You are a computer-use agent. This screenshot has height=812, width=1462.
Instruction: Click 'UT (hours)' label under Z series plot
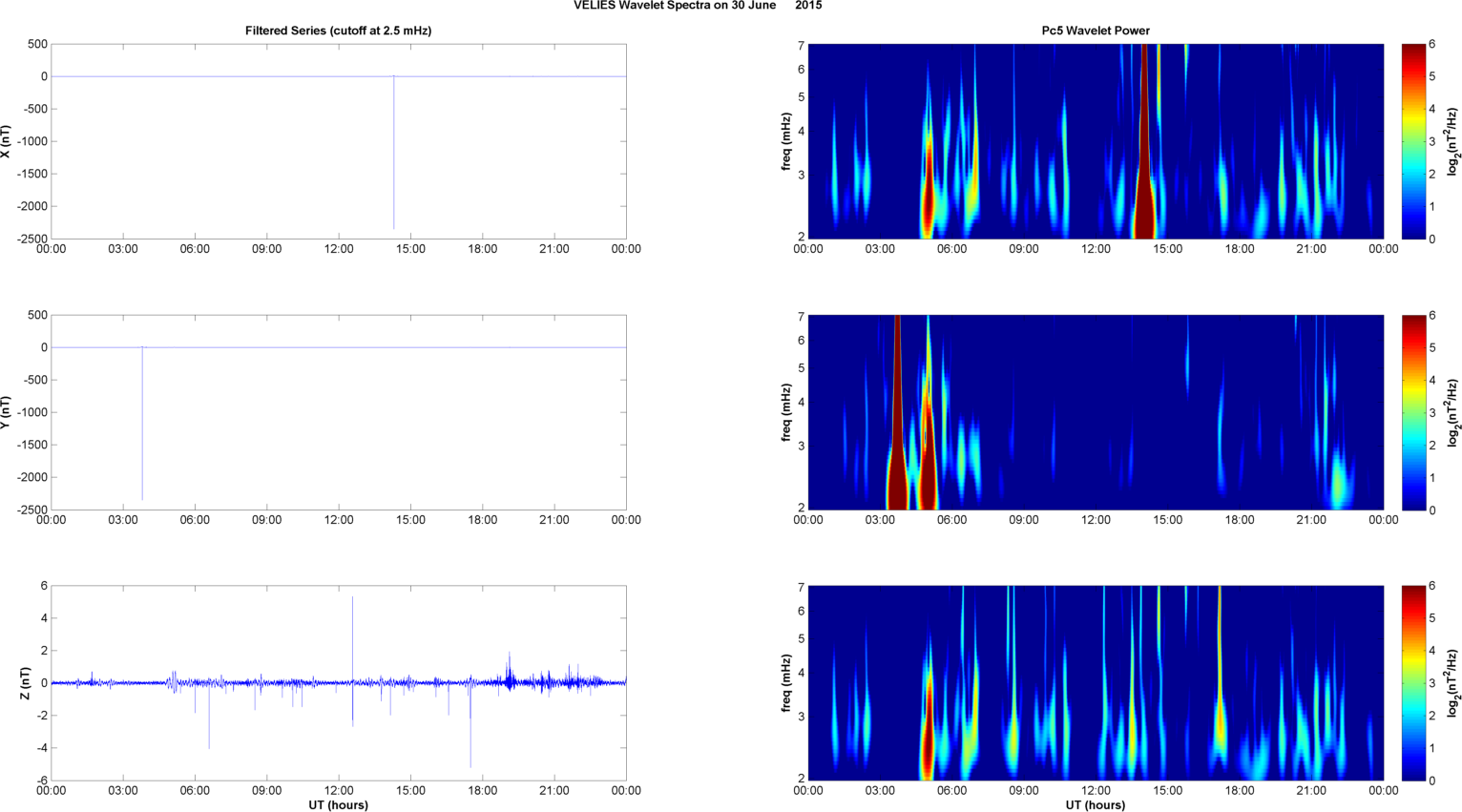click(x=338, y=804)
